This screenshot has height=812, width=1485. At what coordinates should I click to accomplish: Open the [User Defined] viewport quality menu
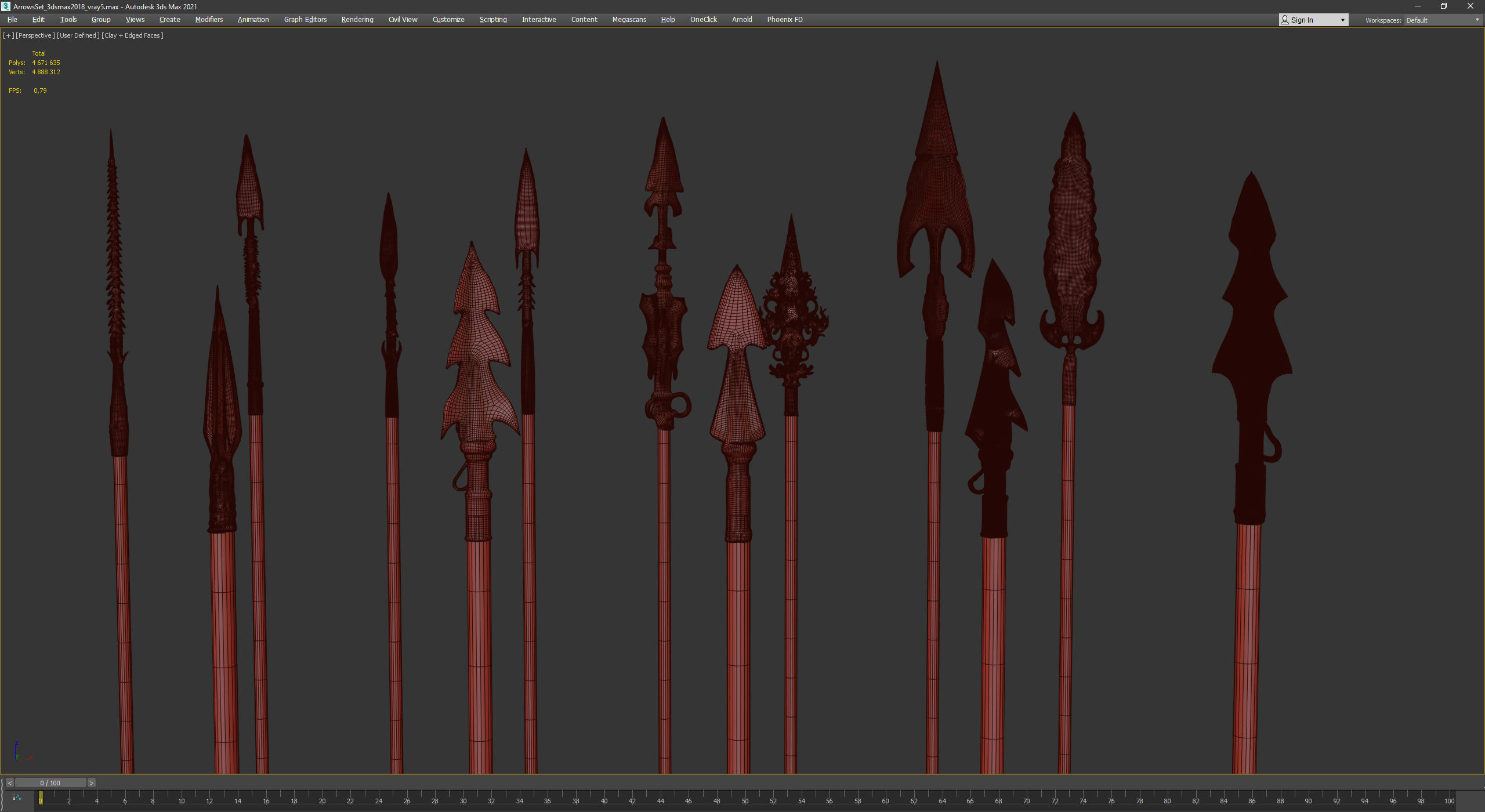(78, 35)
